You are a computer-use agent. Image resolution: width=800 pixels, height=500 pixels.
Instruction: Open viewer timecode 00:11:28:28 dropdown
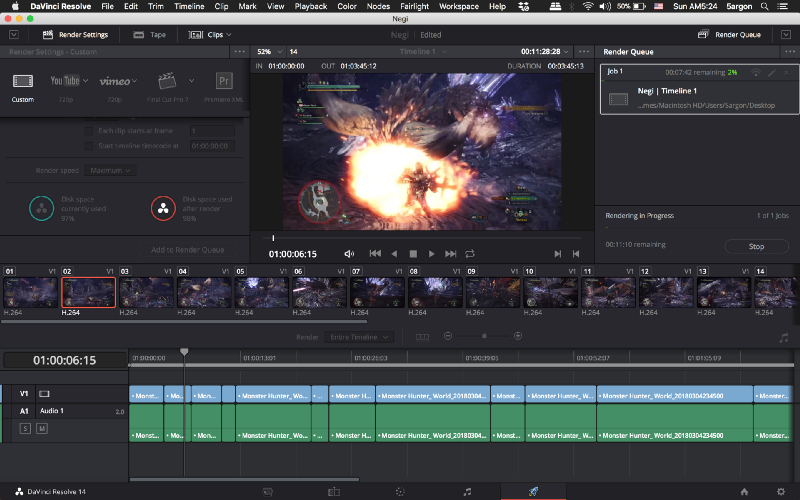click(544, 52)
